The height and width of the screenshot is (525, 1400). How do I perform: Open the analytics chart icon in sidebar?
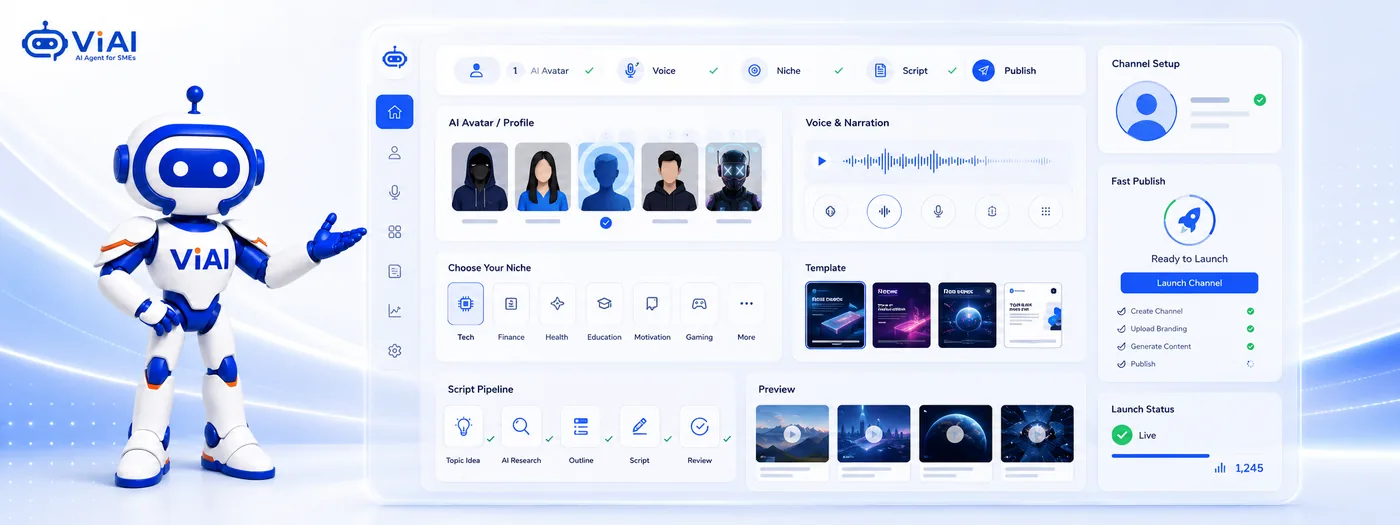tap(394, 311)
